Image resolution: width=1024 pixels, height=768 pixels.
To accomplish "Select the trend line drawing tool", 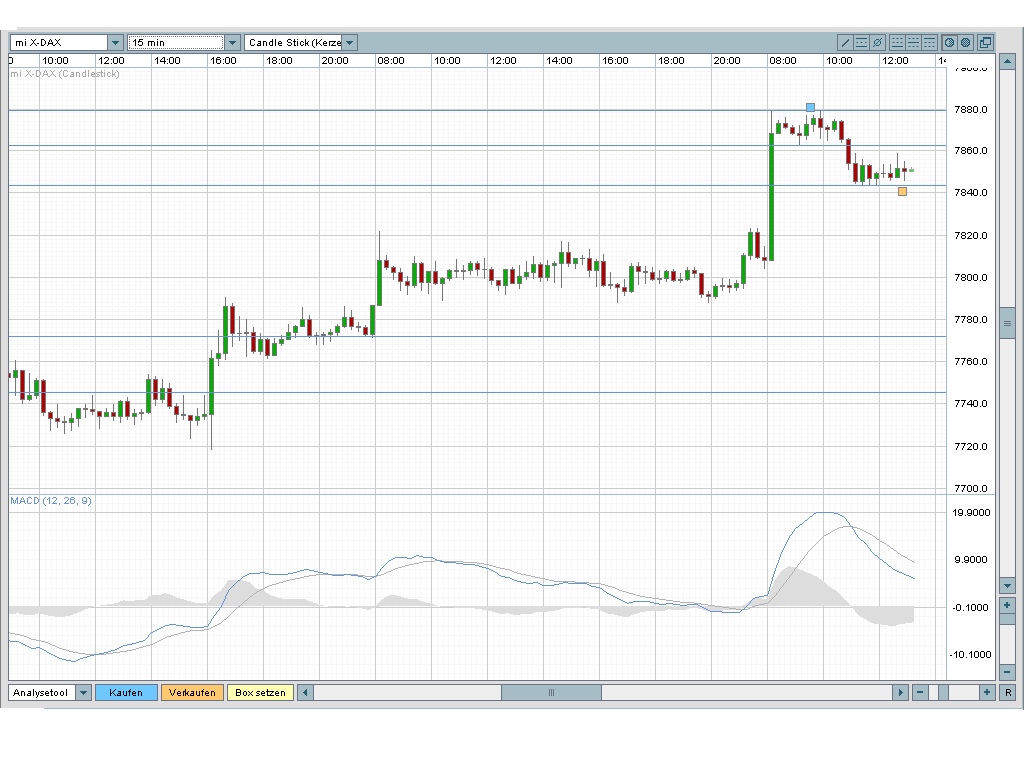I will [845, 42].
